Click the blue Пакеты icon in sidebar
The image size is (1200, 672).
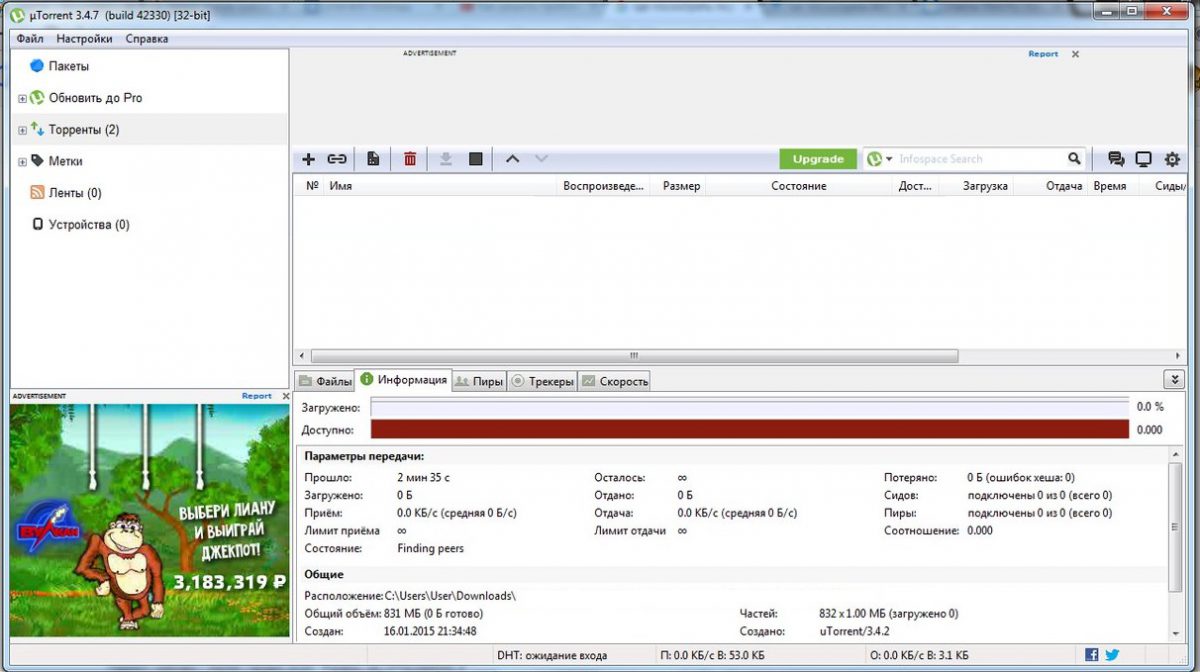pos(37,66)
